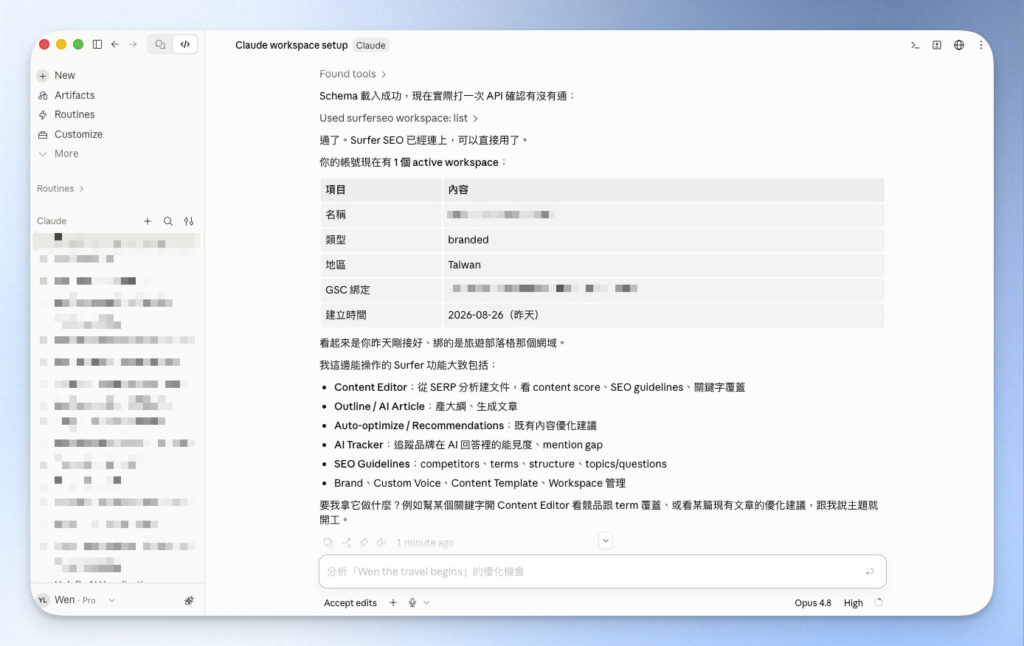This screenshot has width=1024, height=646.
Task: Select the 'branded' table cell
Action: 663,240
